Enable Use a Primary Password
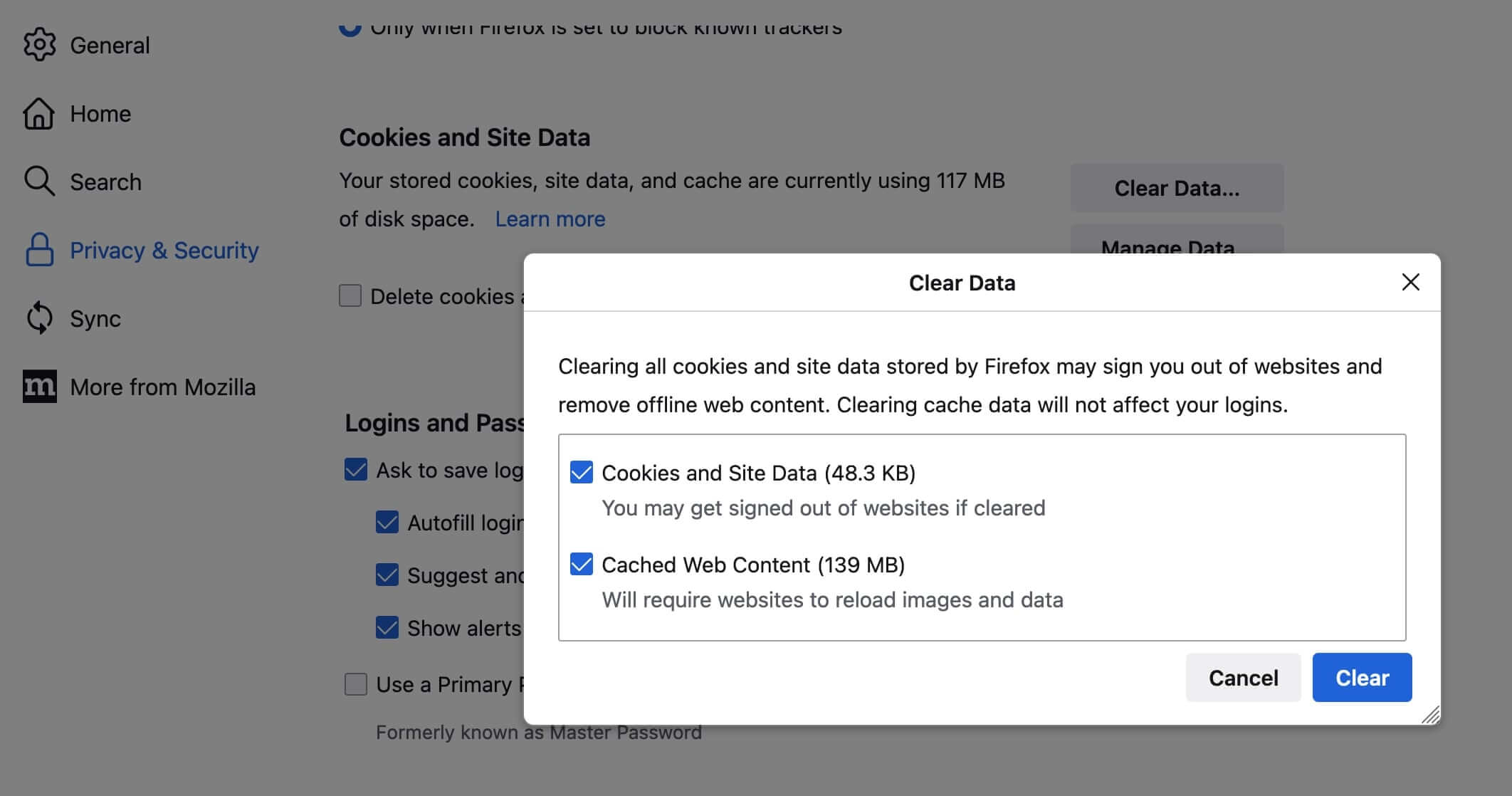The height and width of the screenshot is (796, 1512). (355, 684)
